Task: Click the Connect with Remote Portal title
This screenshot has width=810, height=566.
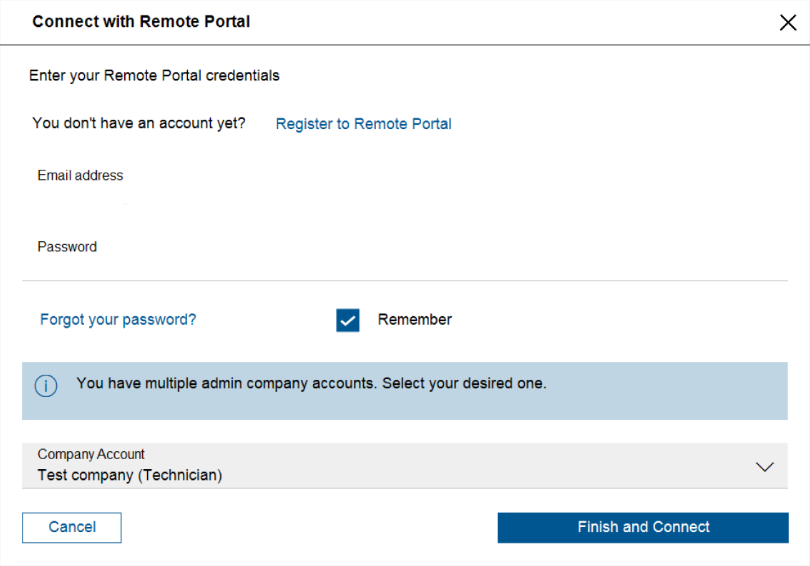Action: point(141,21)
